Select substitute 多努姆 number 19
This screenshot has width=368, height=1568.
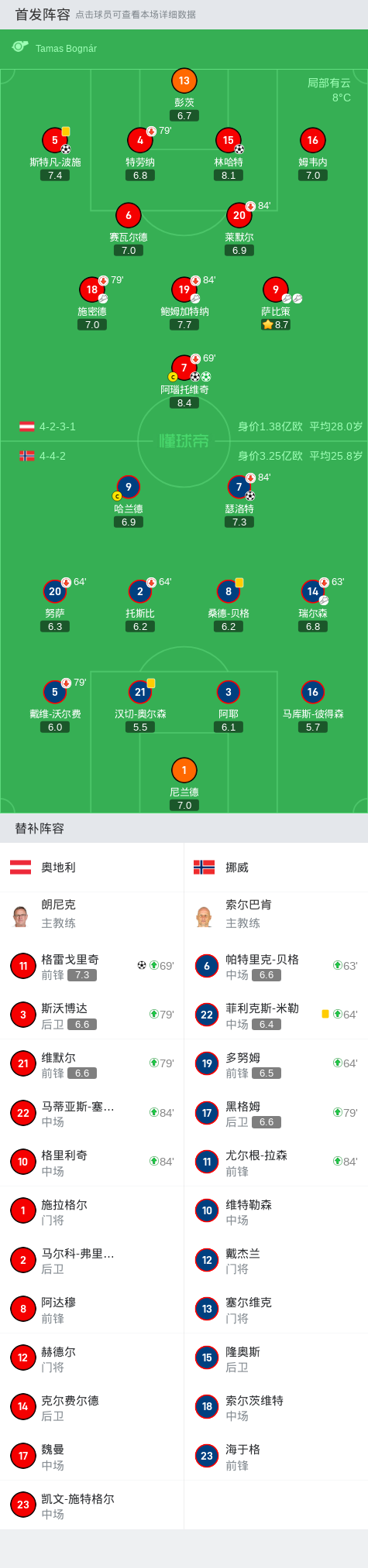207,1063
